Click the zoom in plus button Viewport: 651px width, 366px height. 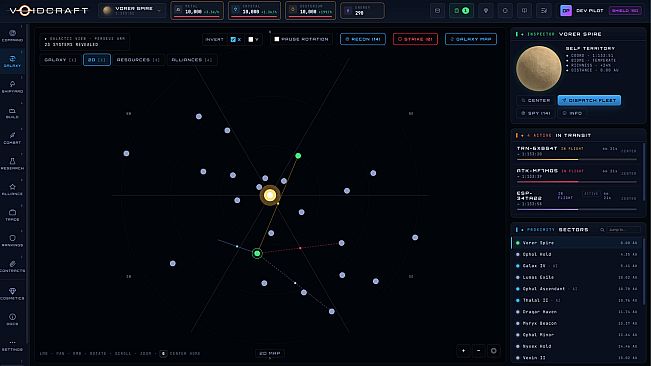pos(463,351)
